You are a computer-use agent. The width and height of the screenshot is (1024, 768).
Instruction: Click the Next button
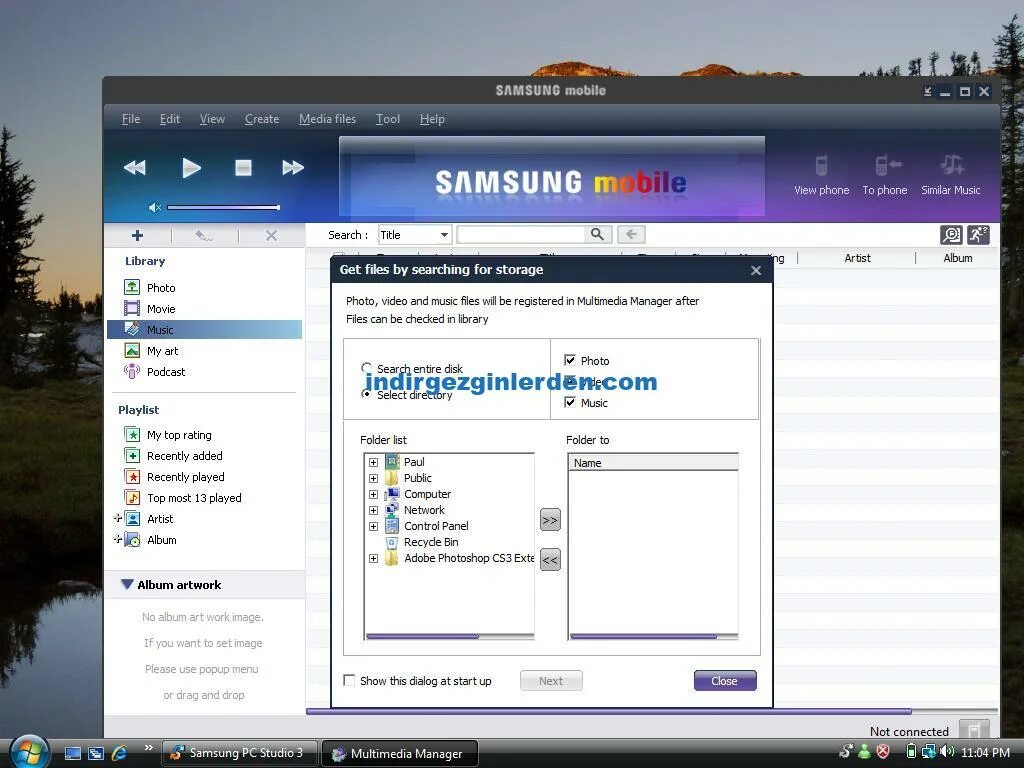point(551,680)
